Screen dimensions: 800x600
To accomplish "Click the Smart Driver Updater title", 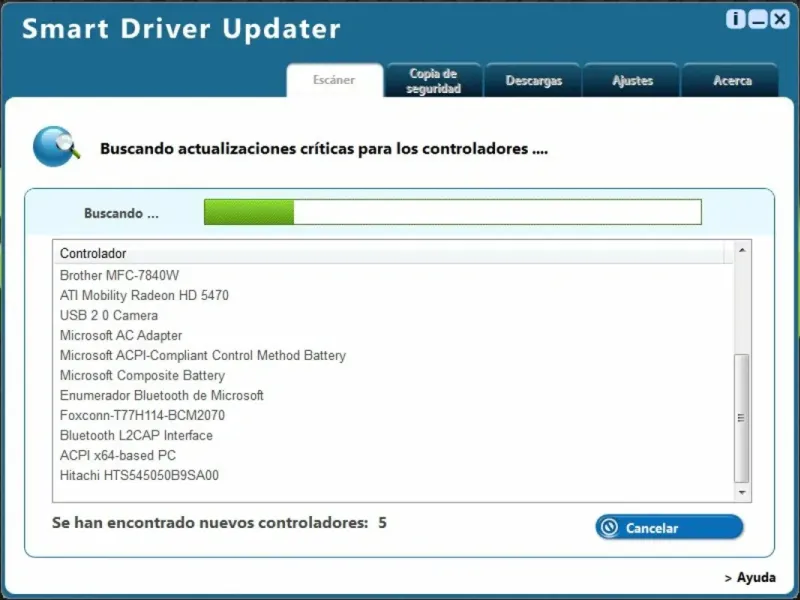I will [x=181, y=29].
